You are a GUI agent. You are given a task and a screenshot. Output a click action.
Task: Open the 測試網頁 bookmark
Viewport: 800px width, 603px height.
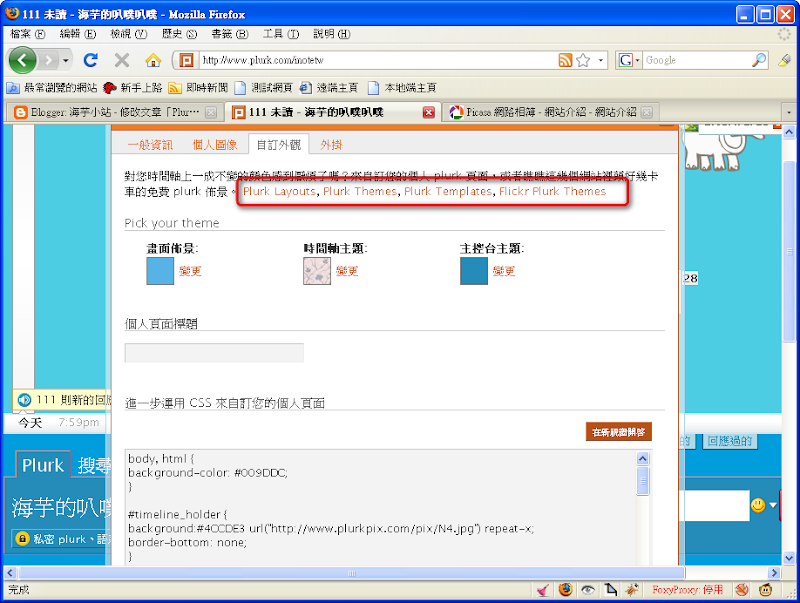click(x=263, y=88)
